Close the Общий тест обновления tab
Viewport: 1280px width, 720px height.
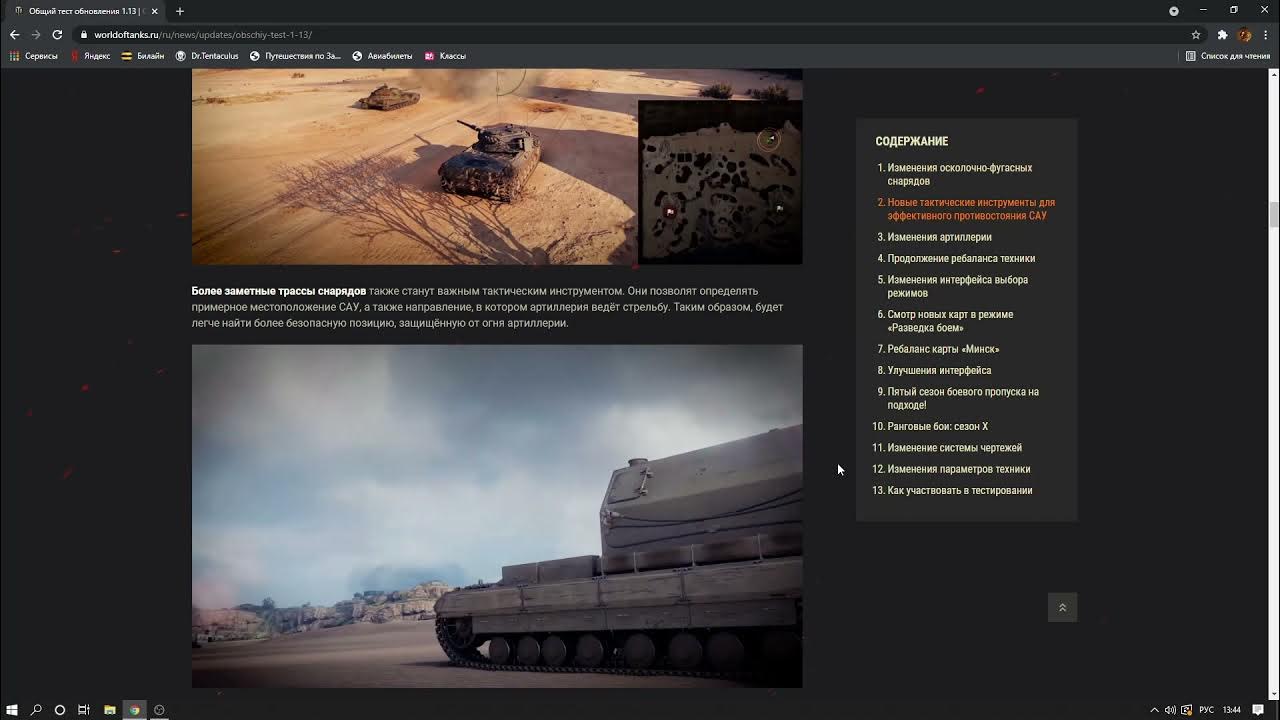(x=154, y=11)
